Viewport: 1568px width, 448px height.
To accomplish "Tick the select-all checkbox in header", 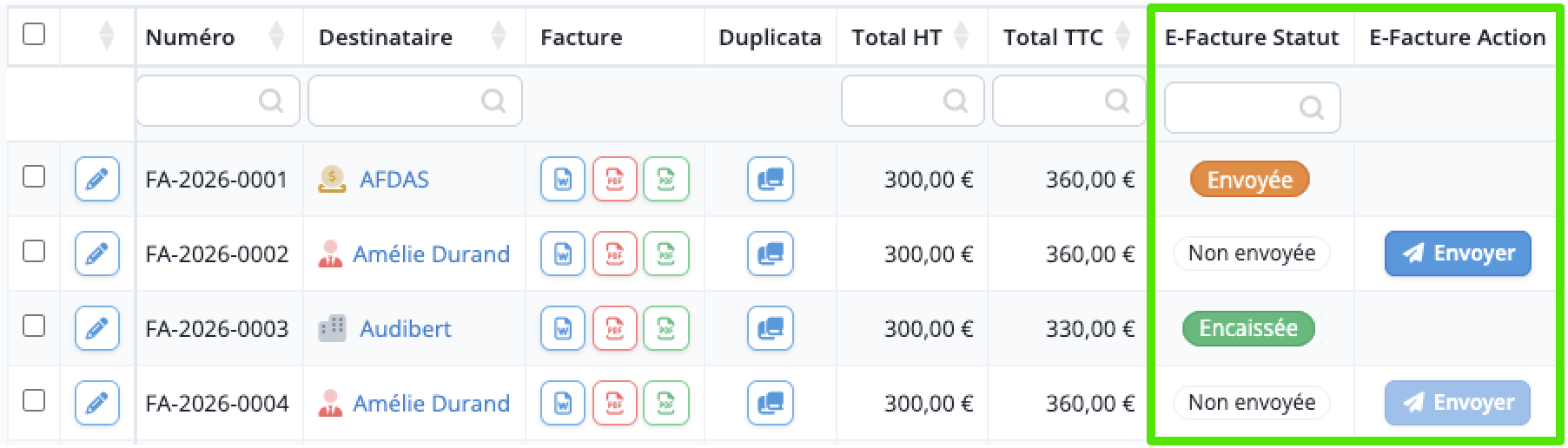I will coord(34,34).
